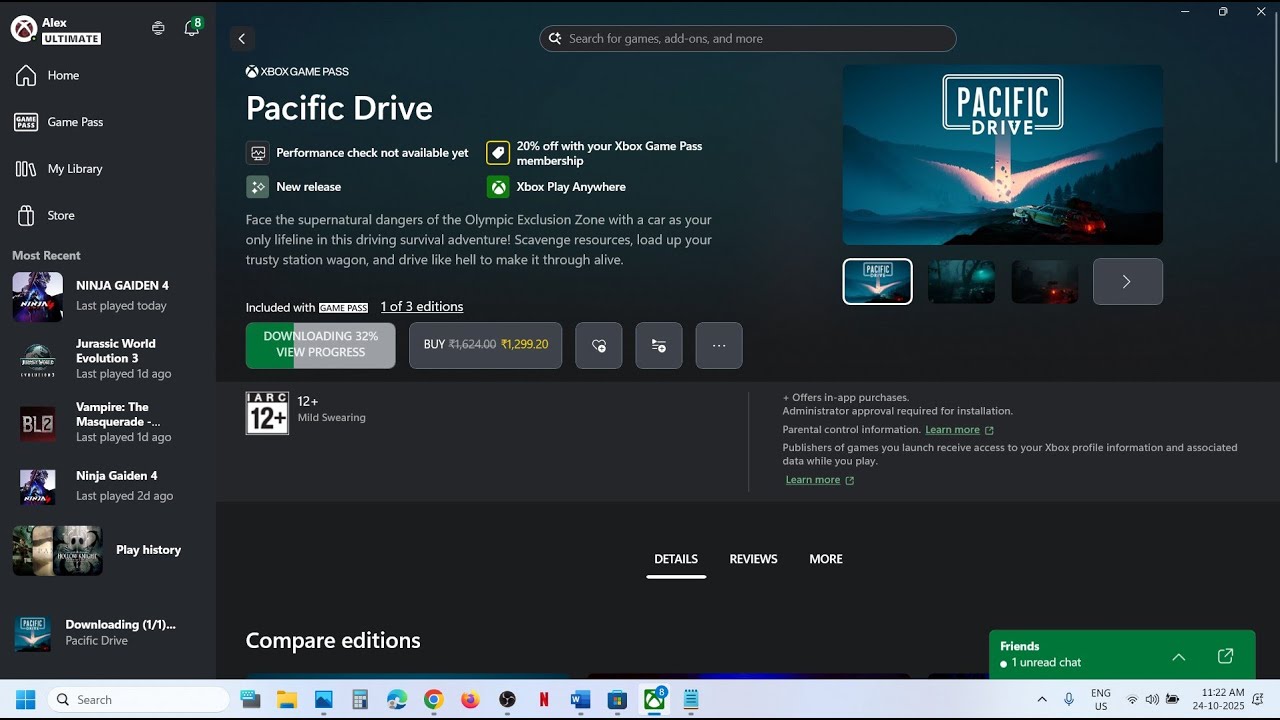Buy Pacific Drive for ₹1,299.20

point(485,345)
